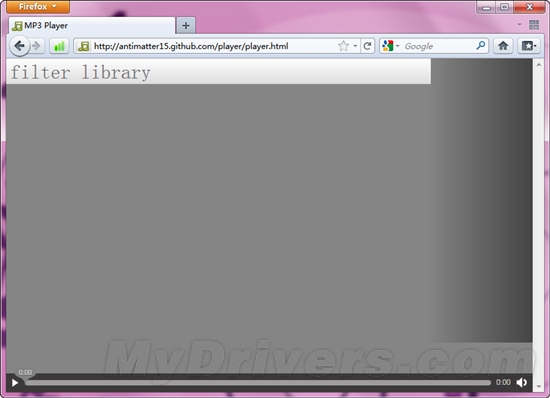Click the forward navigation arrow
This screenshot has width=550, height=398.
tap(36, 46)
